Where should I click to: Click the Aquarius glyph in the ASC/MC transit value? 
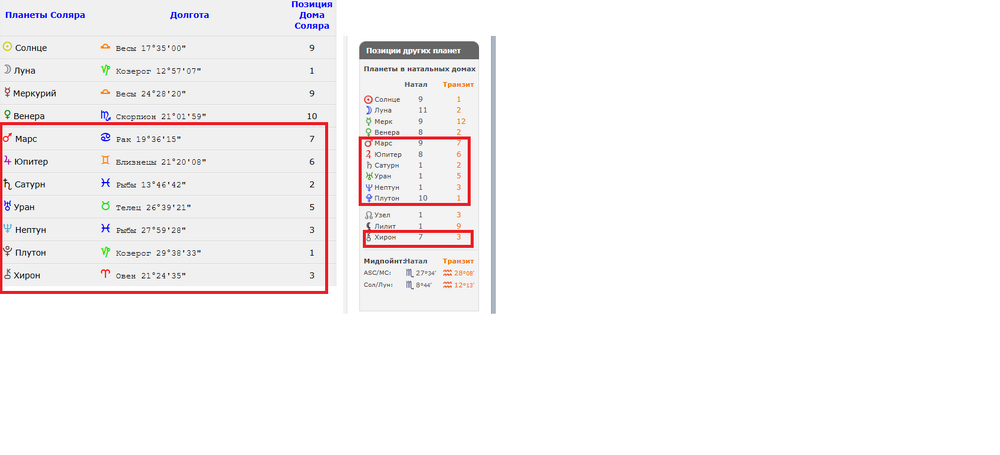[x=447, y=272]
